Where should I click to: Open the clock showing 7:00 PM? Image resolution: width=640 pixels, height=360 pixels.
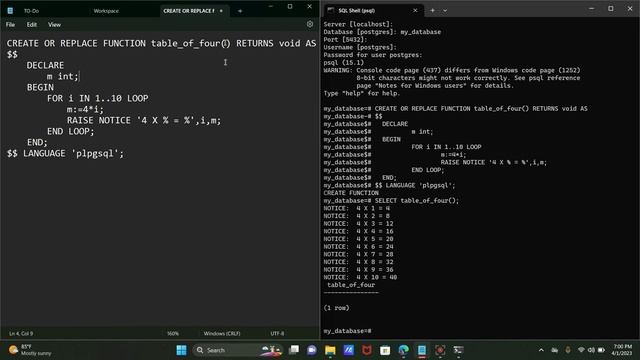622,350
